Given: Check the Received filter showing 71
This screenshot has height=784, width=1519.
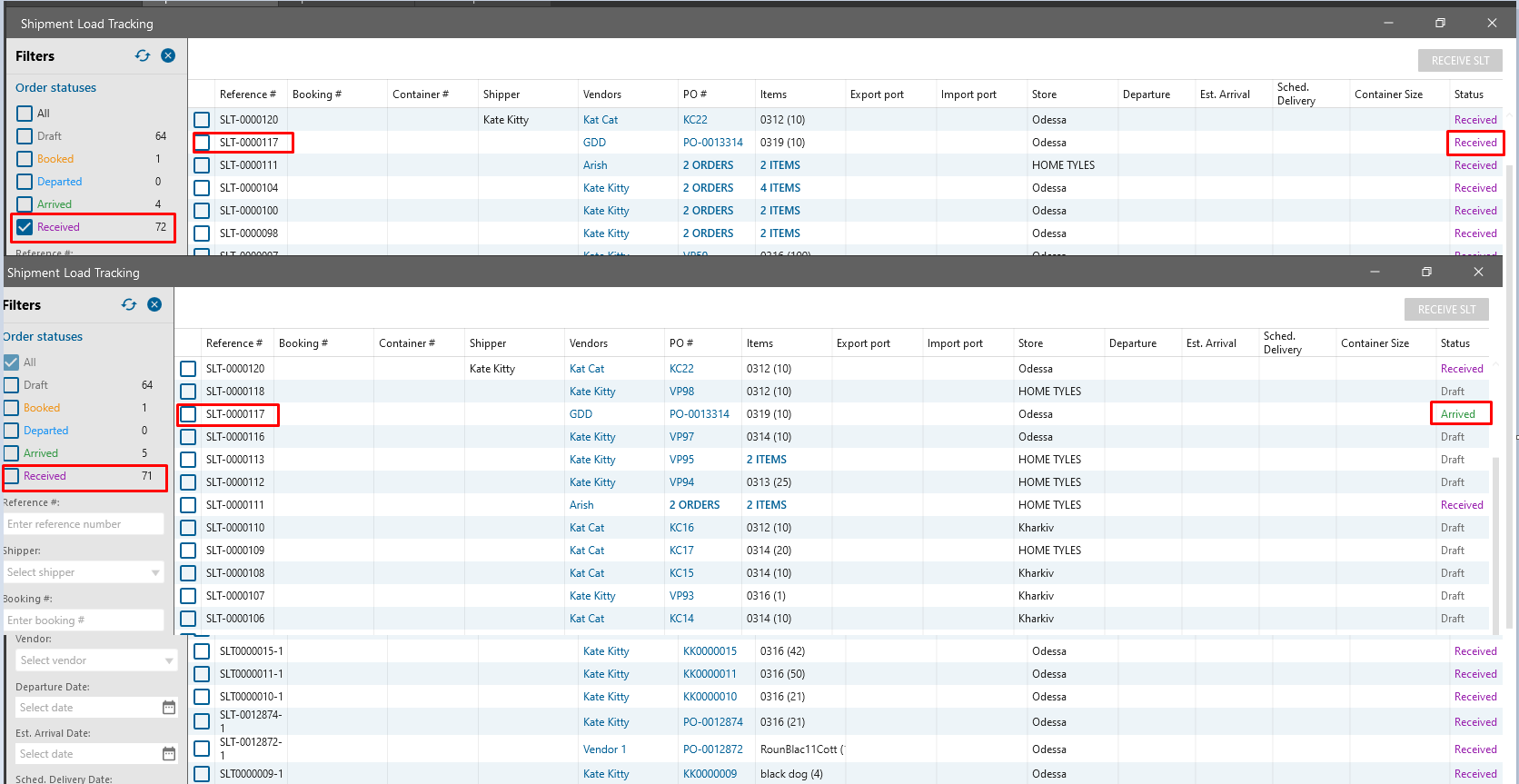Looking at the screenshot, I should coord(11,476).
